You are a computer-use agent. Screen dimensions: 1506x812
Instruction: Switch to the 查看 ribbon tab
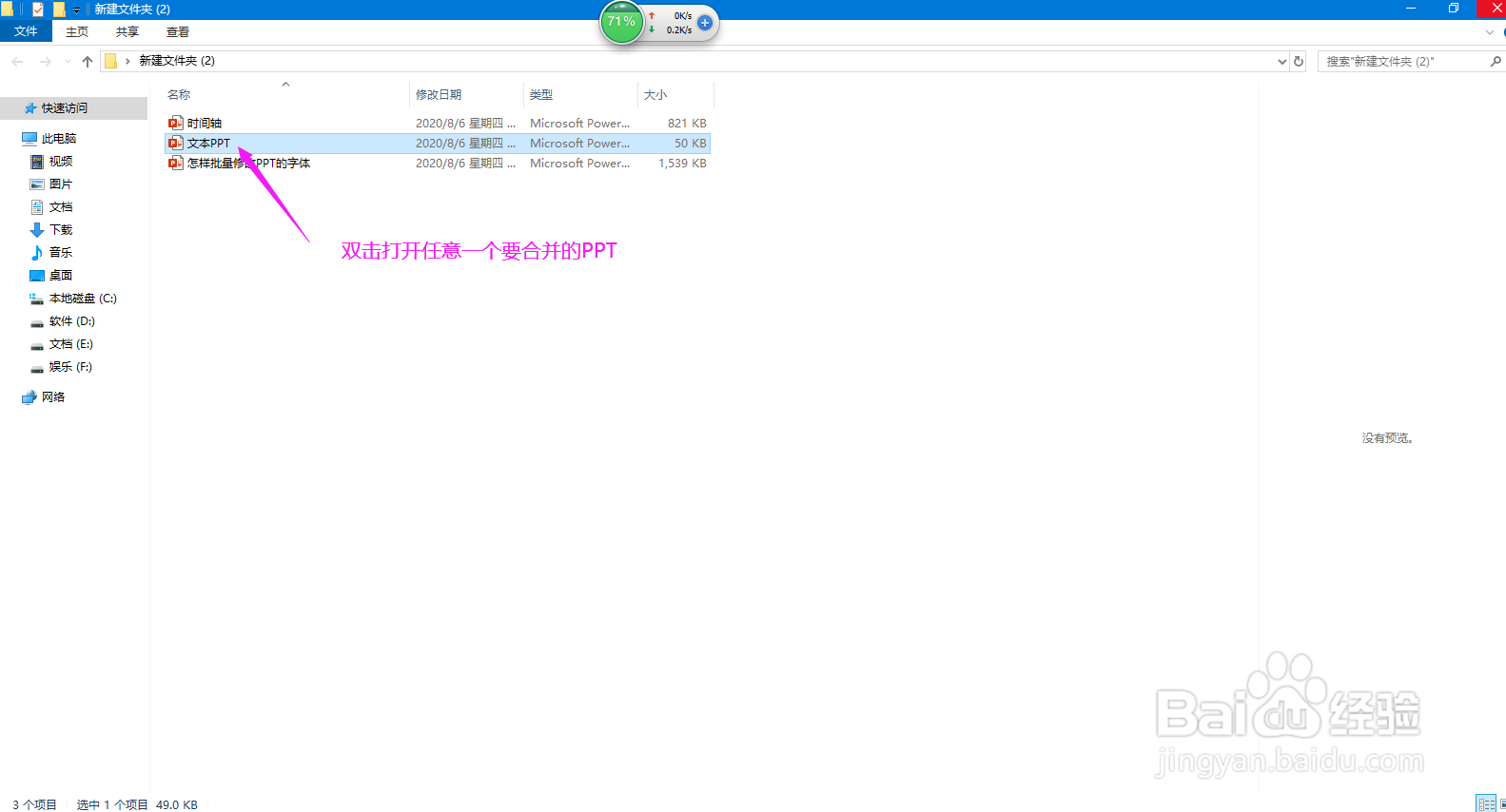178,31
